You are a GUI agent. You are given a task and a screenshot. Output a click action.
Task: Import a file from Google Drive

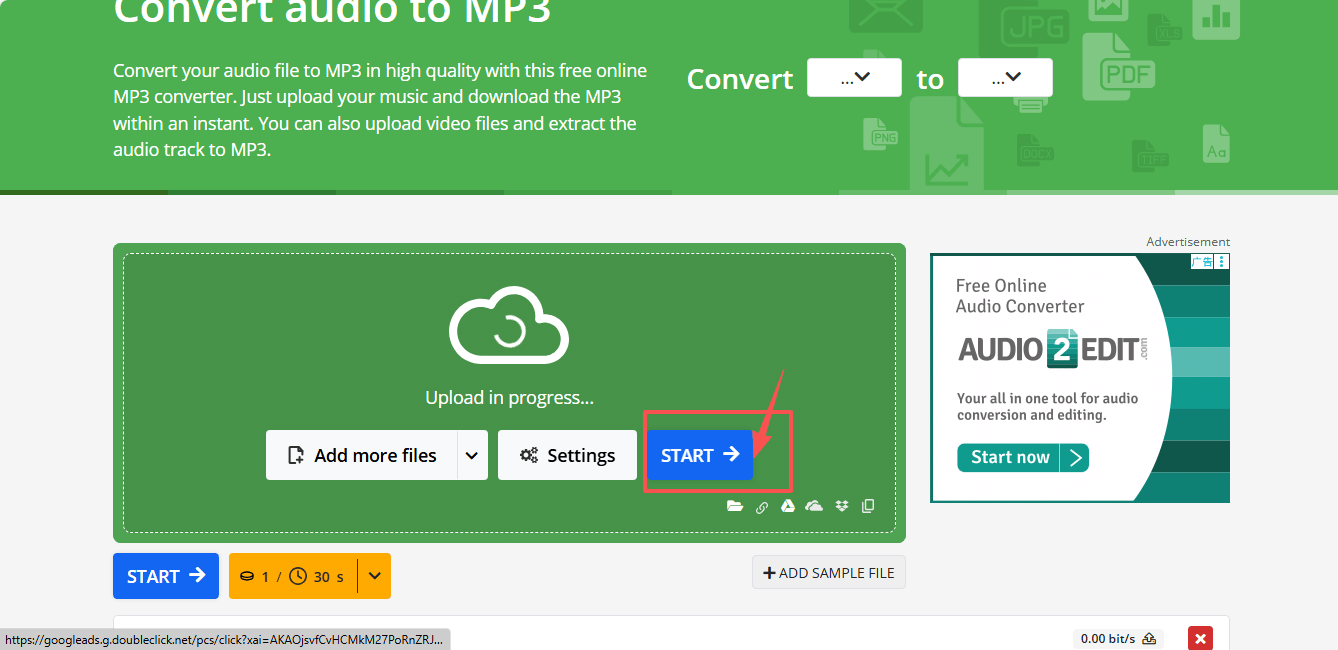(788, 506)
